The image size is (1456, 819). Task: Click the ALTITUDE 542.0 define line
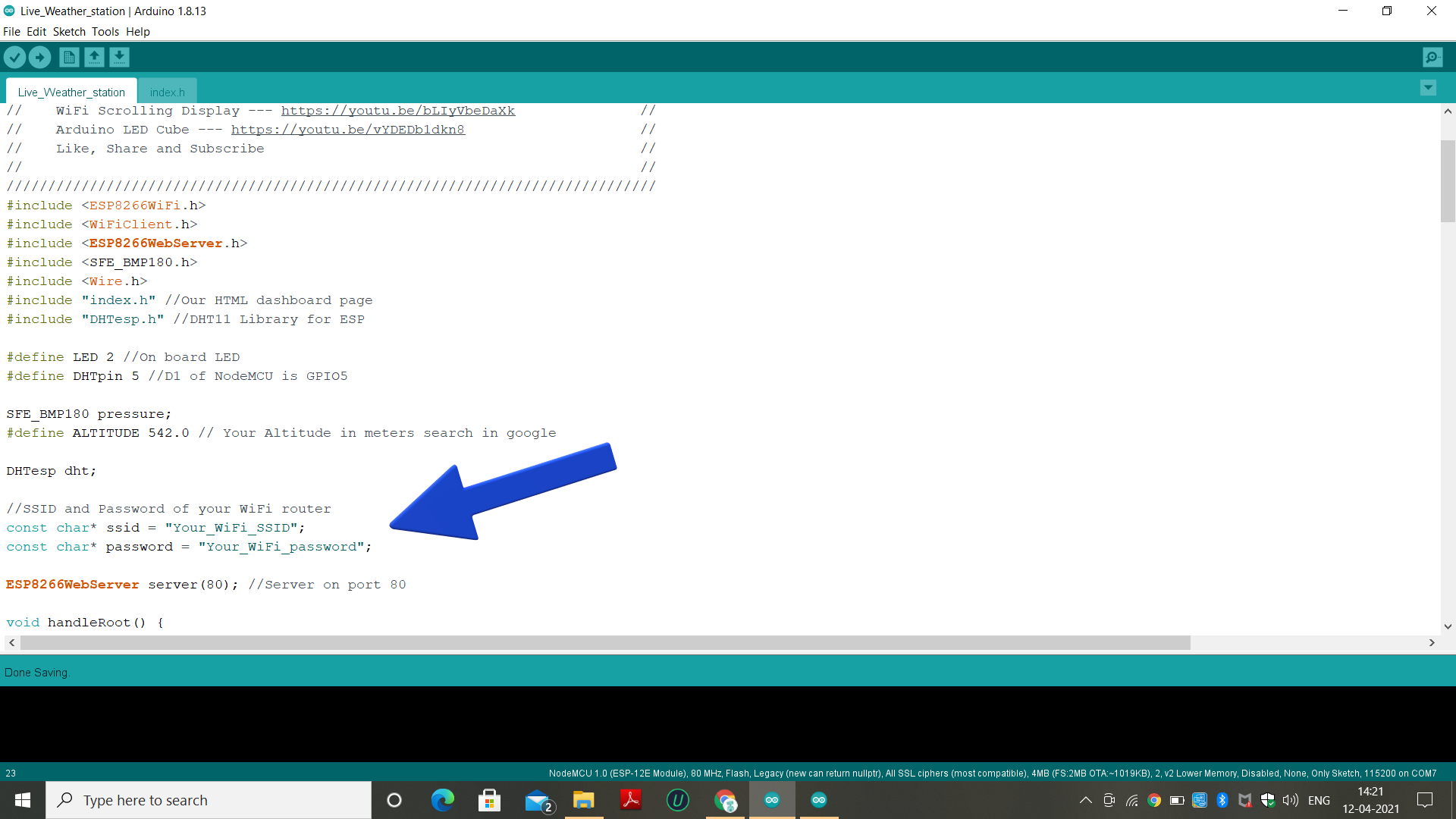281,433
